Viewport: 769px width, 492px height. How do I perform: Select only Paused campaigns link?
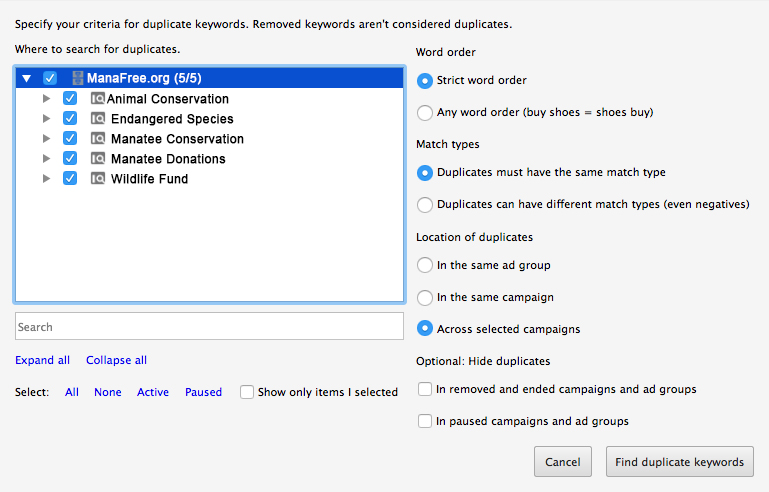(x=204, y=392)
